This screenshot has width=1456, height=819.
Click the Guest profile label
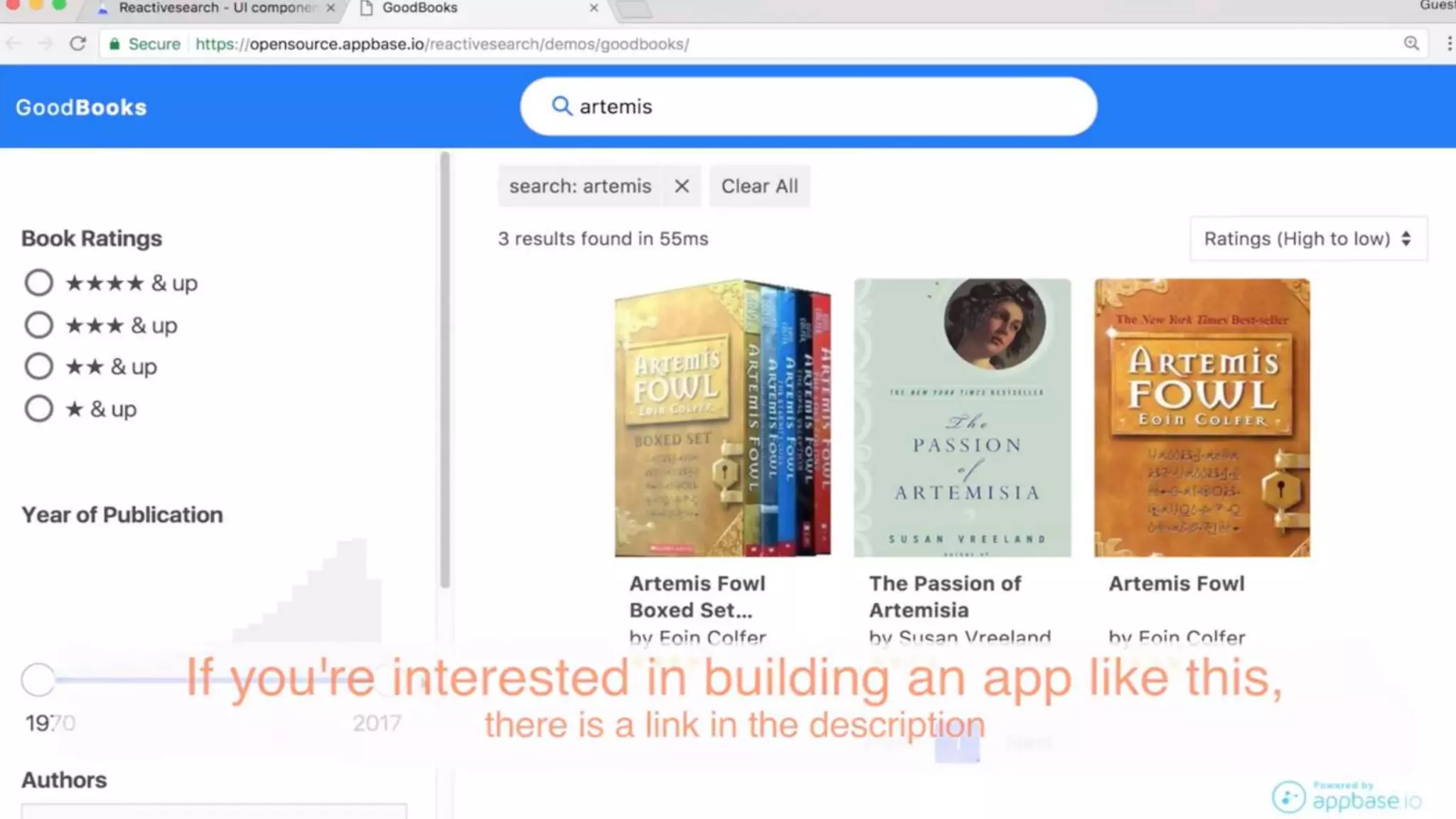(x=1438, y=6)
